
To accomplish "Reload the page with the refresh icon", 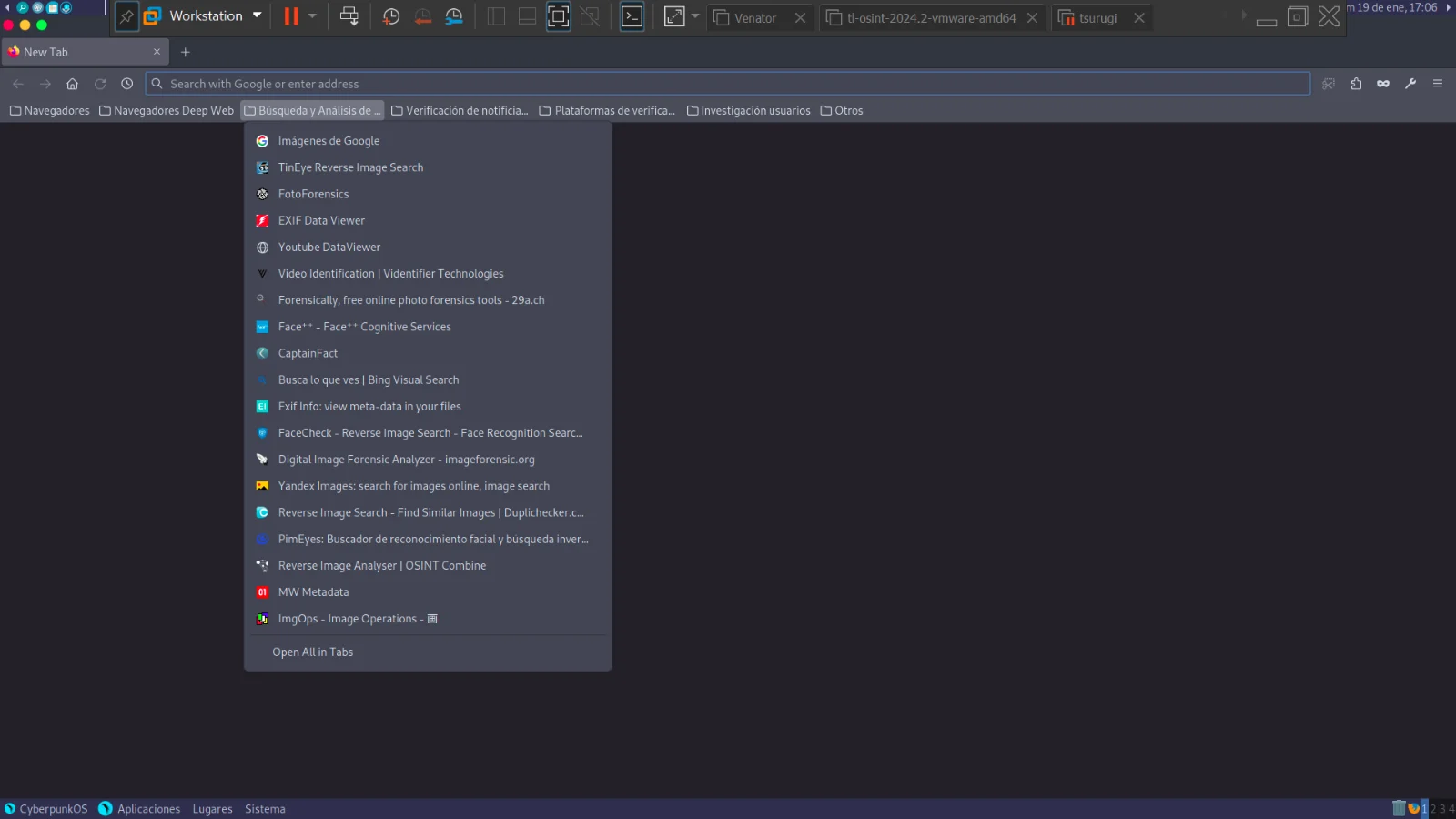I will point(100,84).
